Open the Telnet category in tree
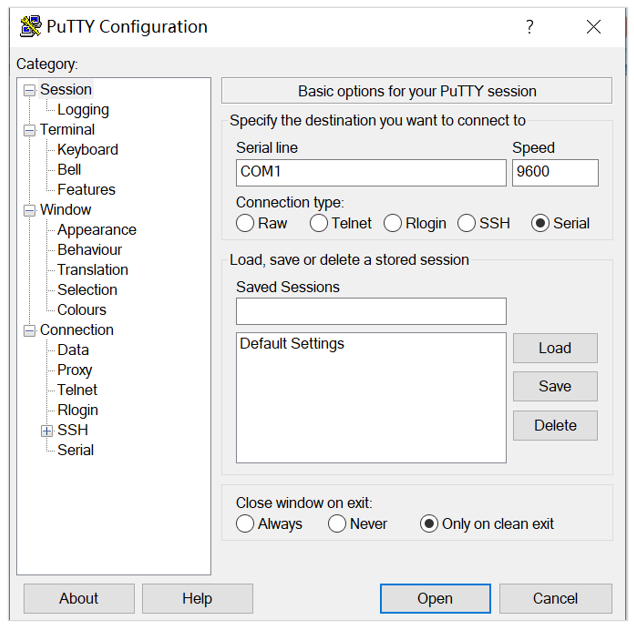634x629 pixels. point(77,390)
